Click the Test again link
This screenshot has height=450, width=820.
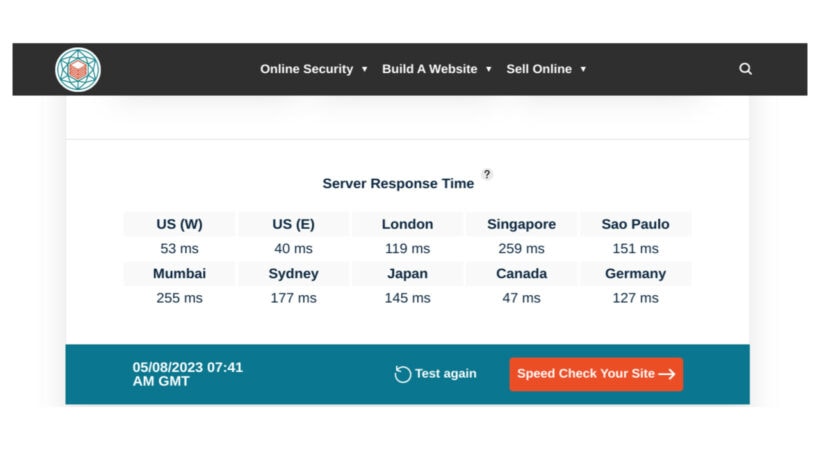pyautogui.click(x=445, y=373)
